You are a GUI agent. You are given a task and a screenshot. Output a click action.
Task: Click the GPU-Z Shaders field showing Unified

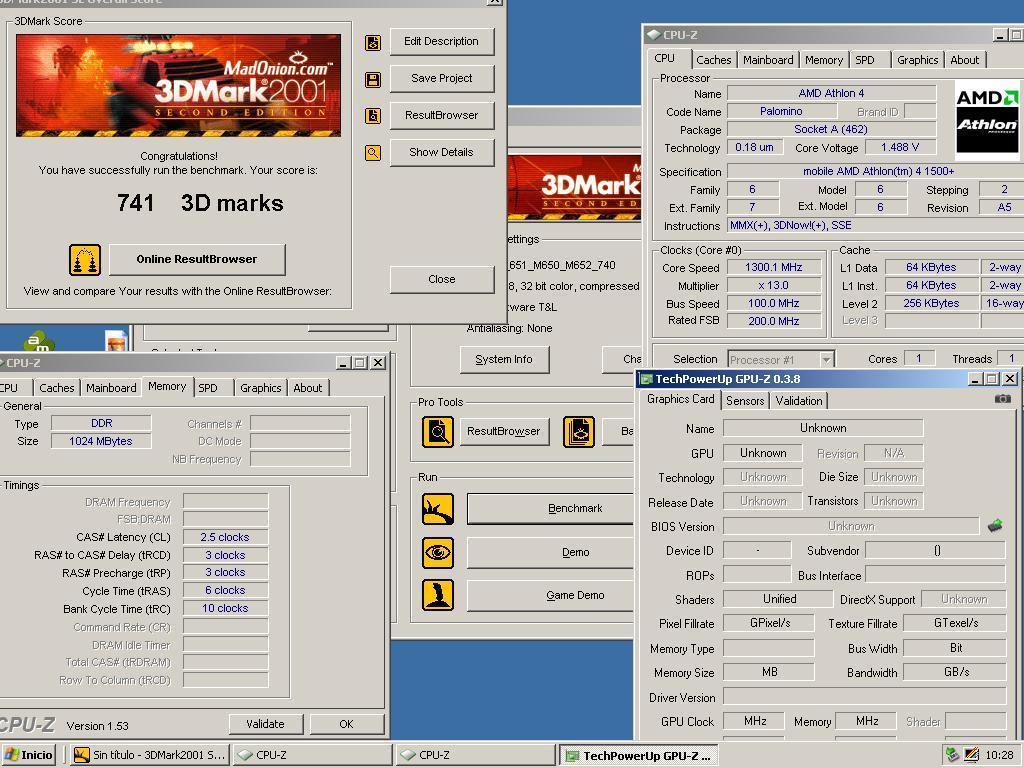(x=778, y=600)
